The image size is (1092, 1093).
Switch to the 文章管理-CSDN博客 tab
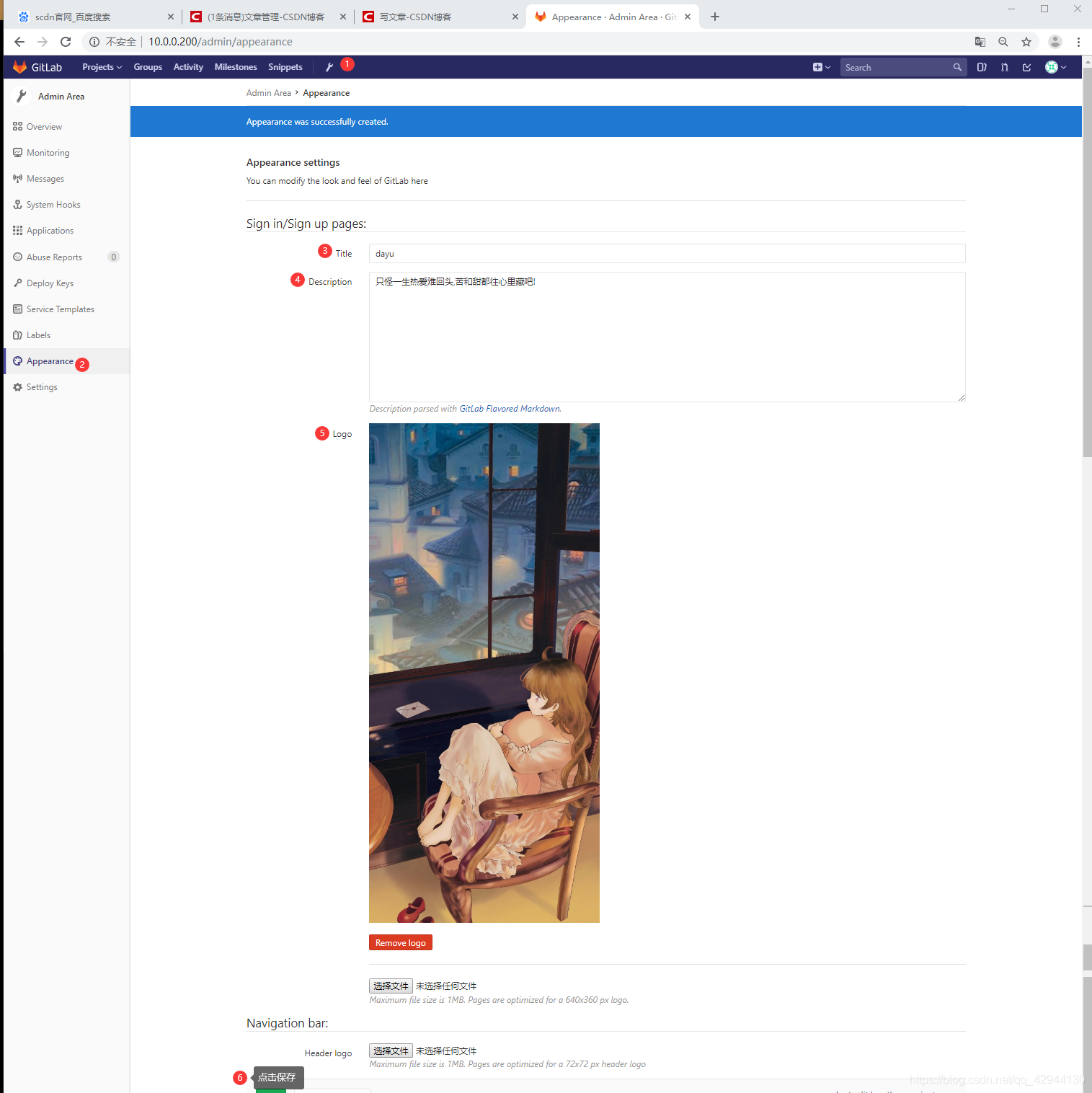[267, 17]
